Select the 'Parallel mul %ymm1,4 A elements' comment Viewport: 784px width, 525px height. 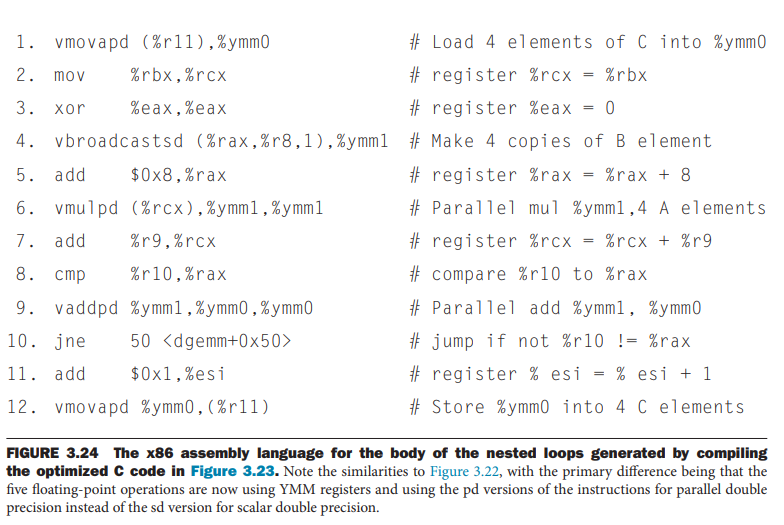coord(588,208)
